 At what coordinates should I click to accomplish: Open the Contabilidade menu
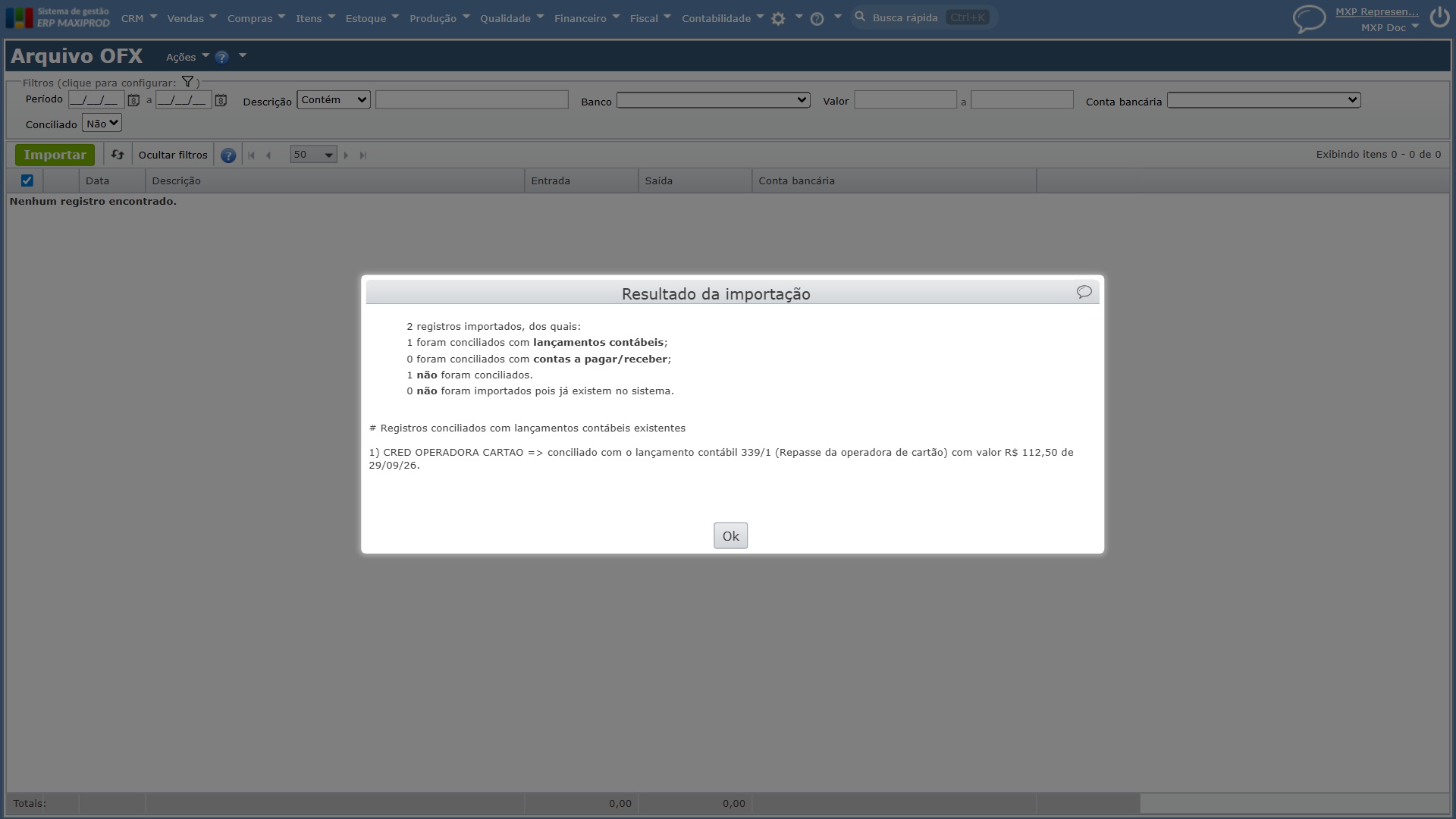pos(723,18)
